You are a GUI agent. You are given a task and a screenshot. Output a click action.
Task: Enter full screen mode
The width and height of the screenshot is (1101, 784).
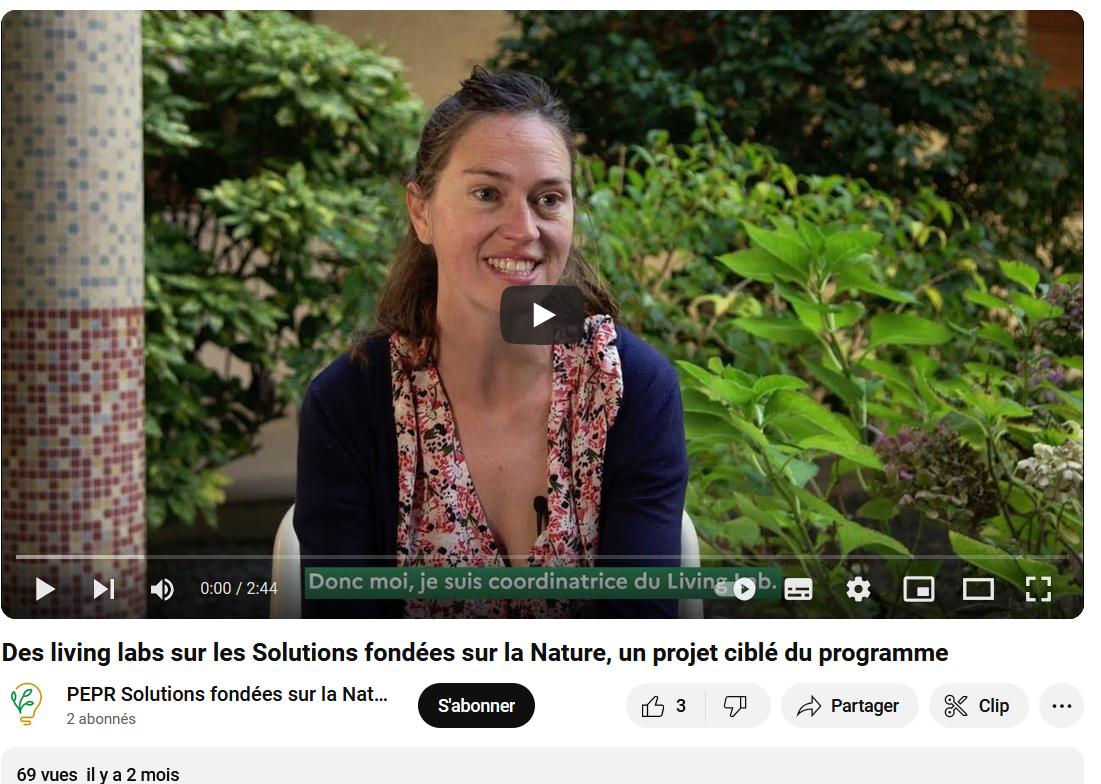pyautogui.click(x=1038, y=589)
